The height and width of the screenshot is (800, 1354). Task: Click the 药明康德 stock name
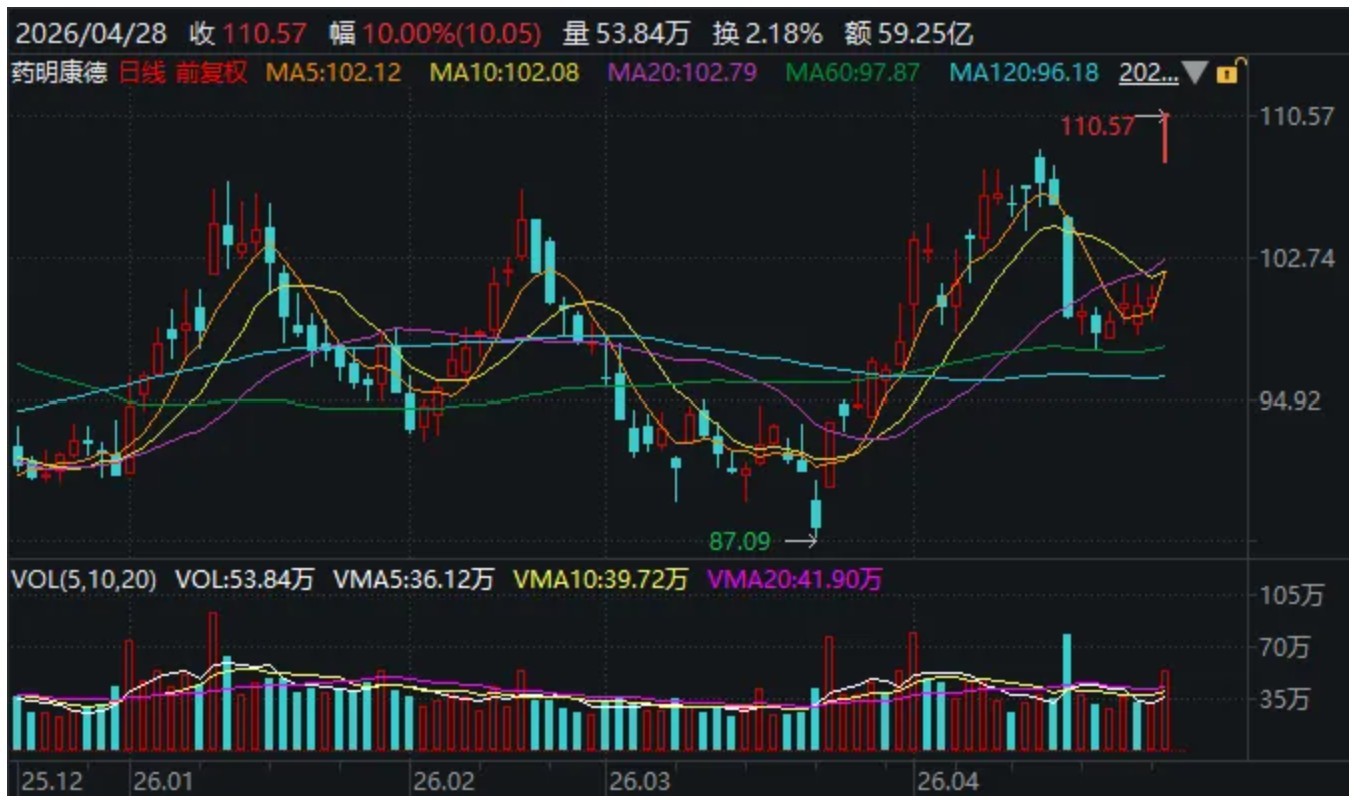[59, 72]
